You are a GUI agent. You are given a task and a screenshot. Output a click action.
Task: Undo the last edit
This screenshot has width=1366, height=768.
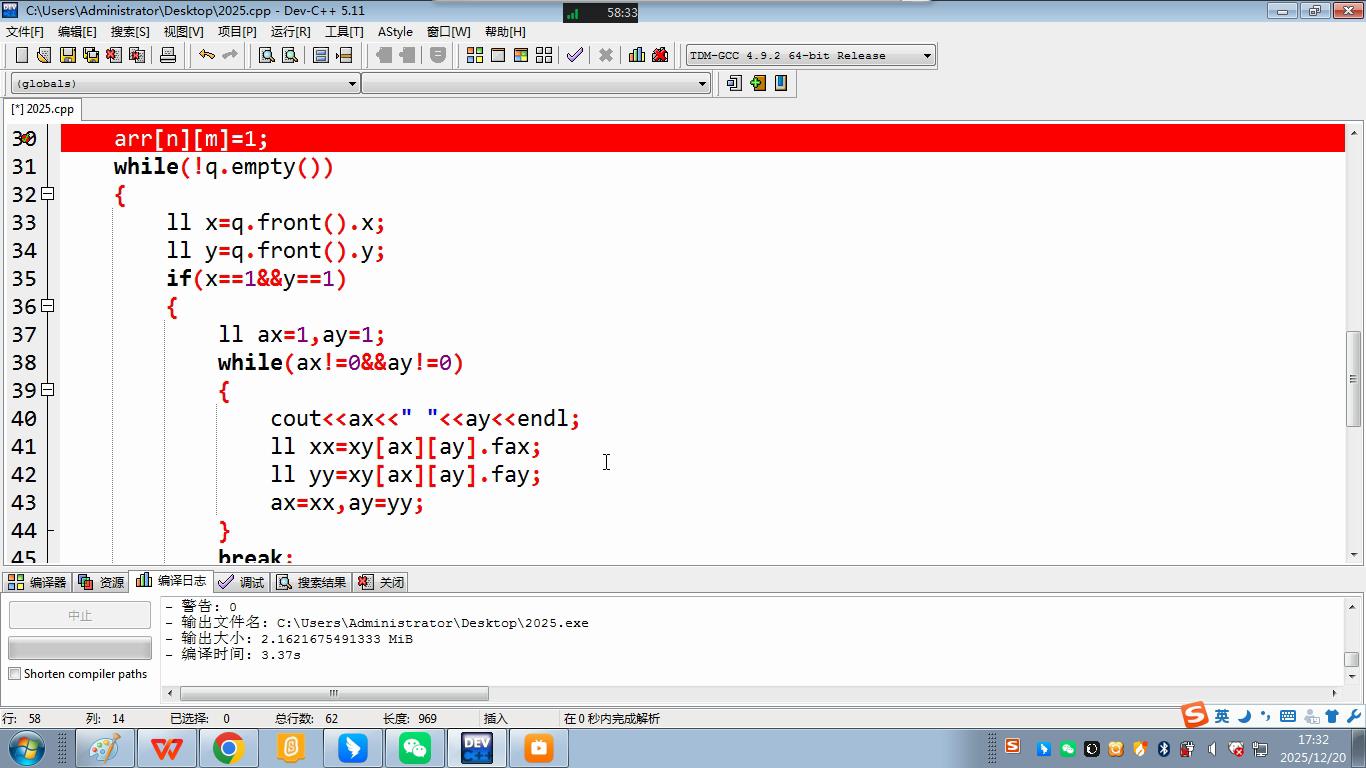[206, 55]
